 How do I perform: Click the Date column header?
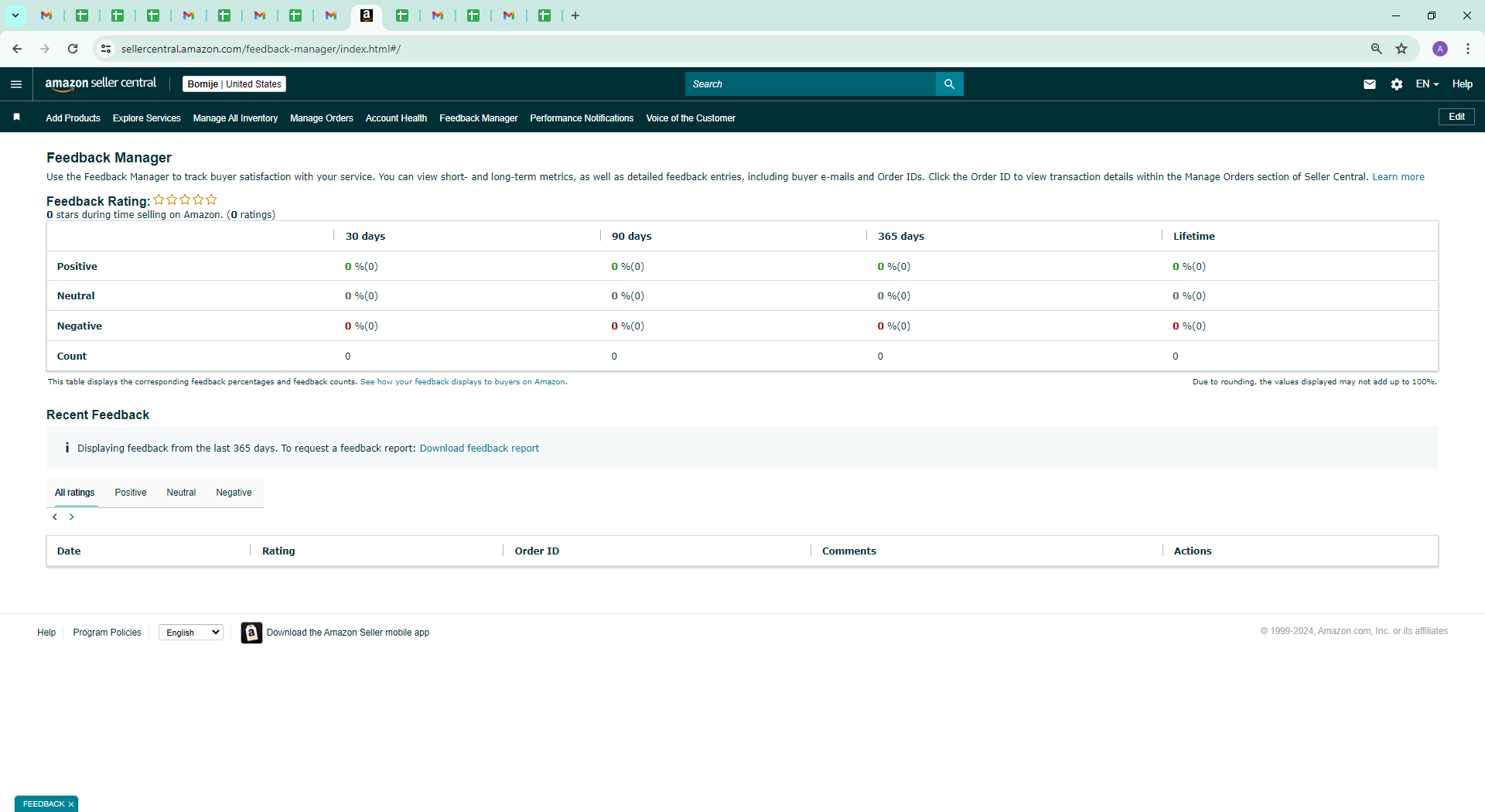(69, 551)
